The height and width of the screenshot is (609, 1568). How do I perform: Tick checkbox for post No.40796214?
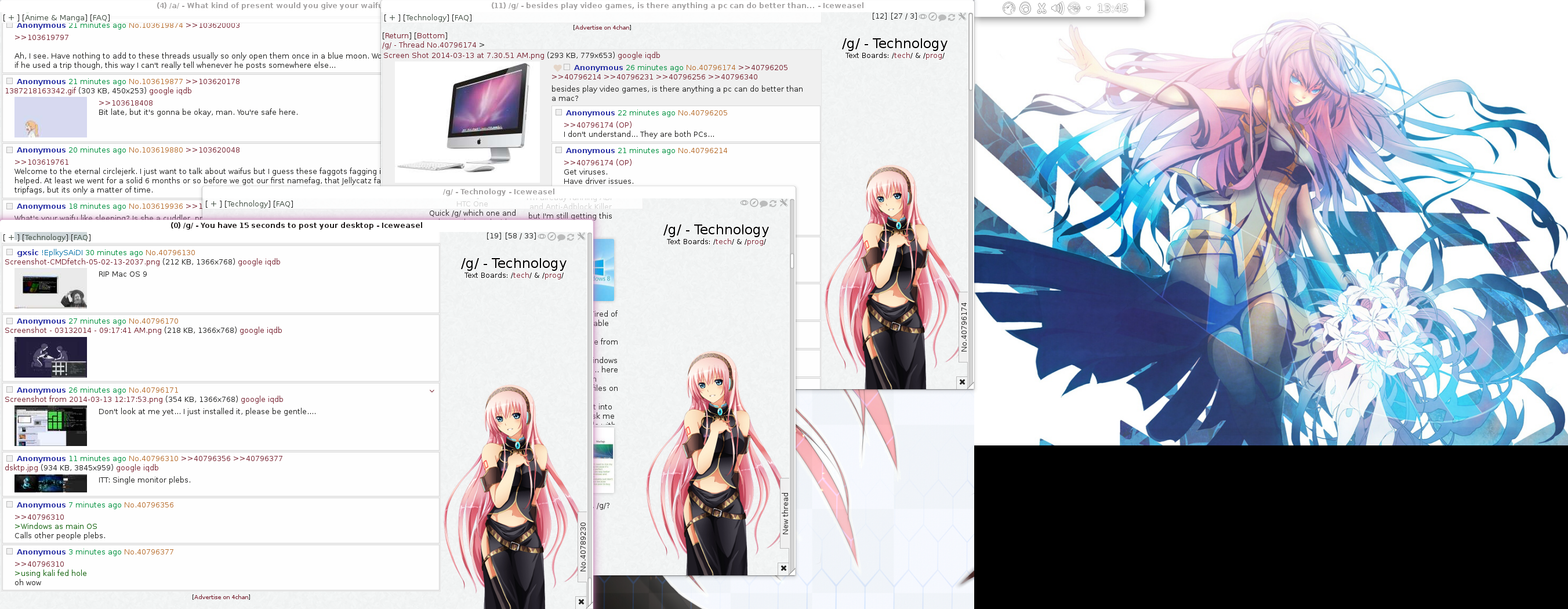coord(559,150)
